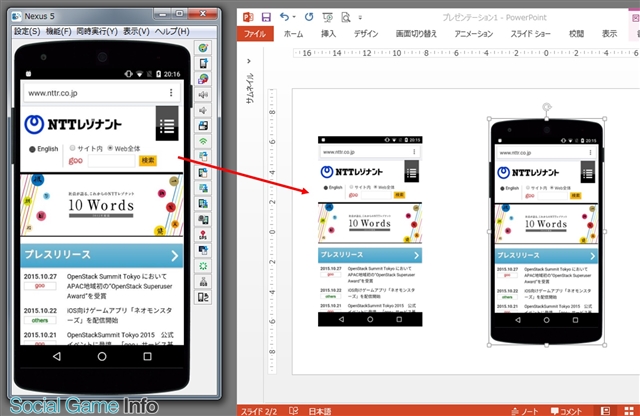Click the スライド 2/2 indicator in the status bar
640x416 pixels.
[259, 411]
